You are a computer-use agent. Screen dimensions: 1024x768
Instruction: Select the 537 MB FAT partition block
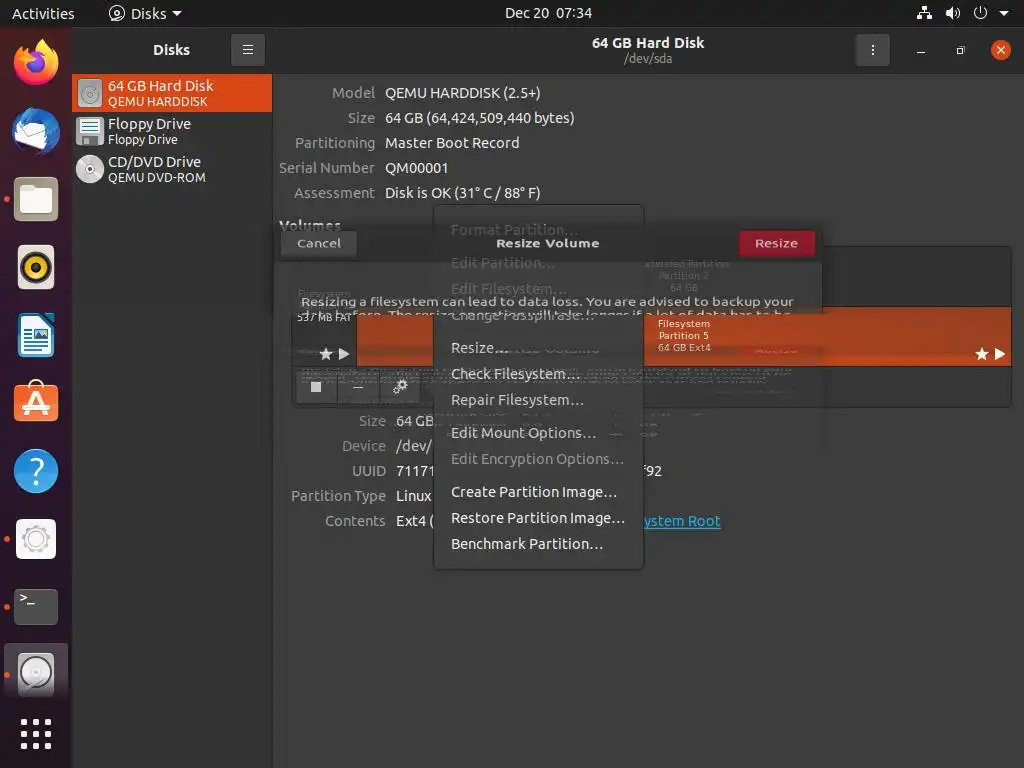pyautogui.click(x=324, y=336)
